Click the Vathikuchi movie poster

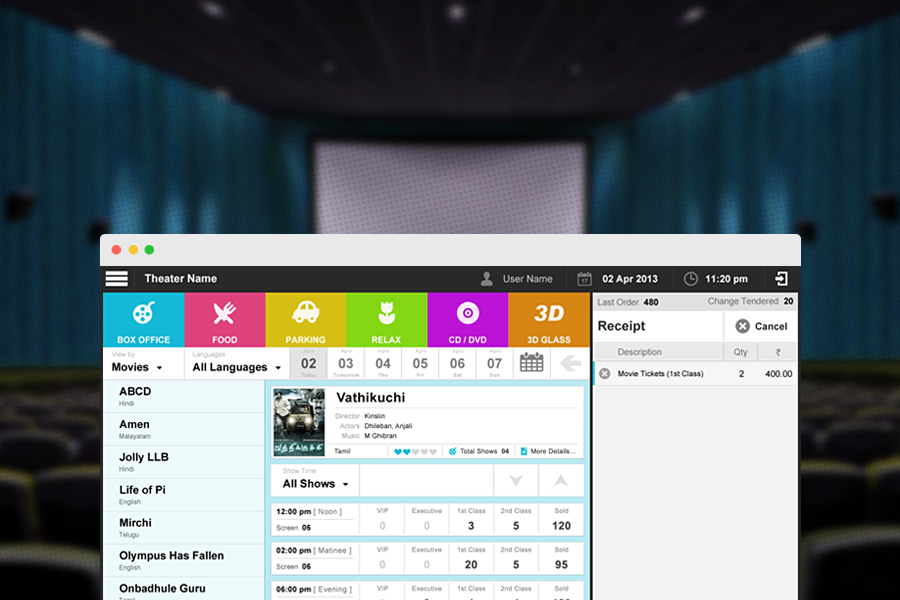299,423
